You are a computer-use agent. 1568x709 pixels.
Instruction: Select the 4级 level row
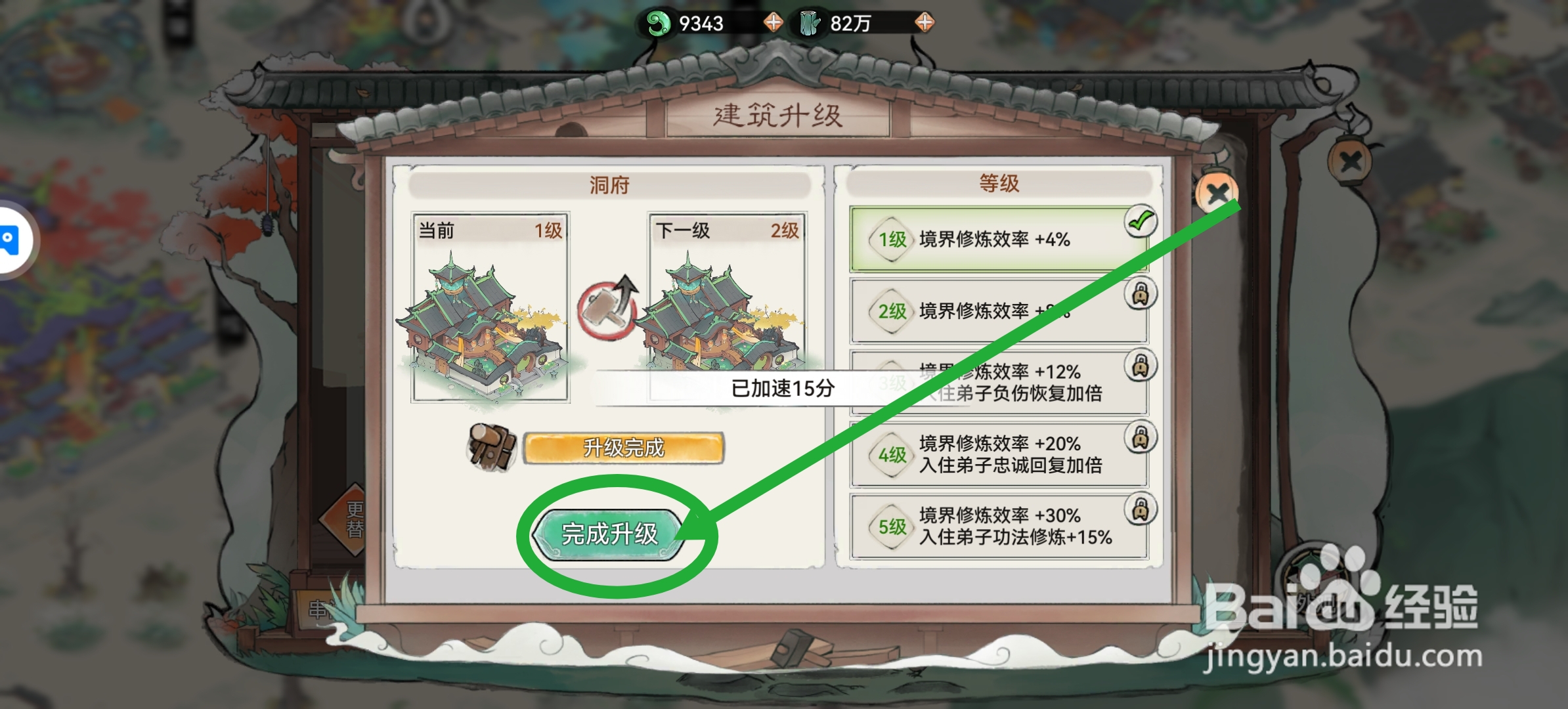click(x=998, y=454)
